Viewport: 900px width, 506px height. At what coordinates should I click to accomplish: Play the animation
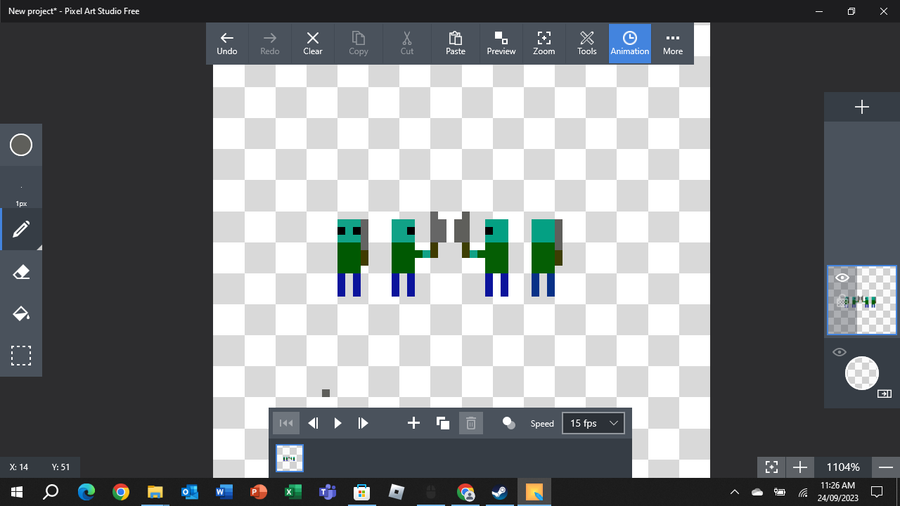[x=338, y=423]
